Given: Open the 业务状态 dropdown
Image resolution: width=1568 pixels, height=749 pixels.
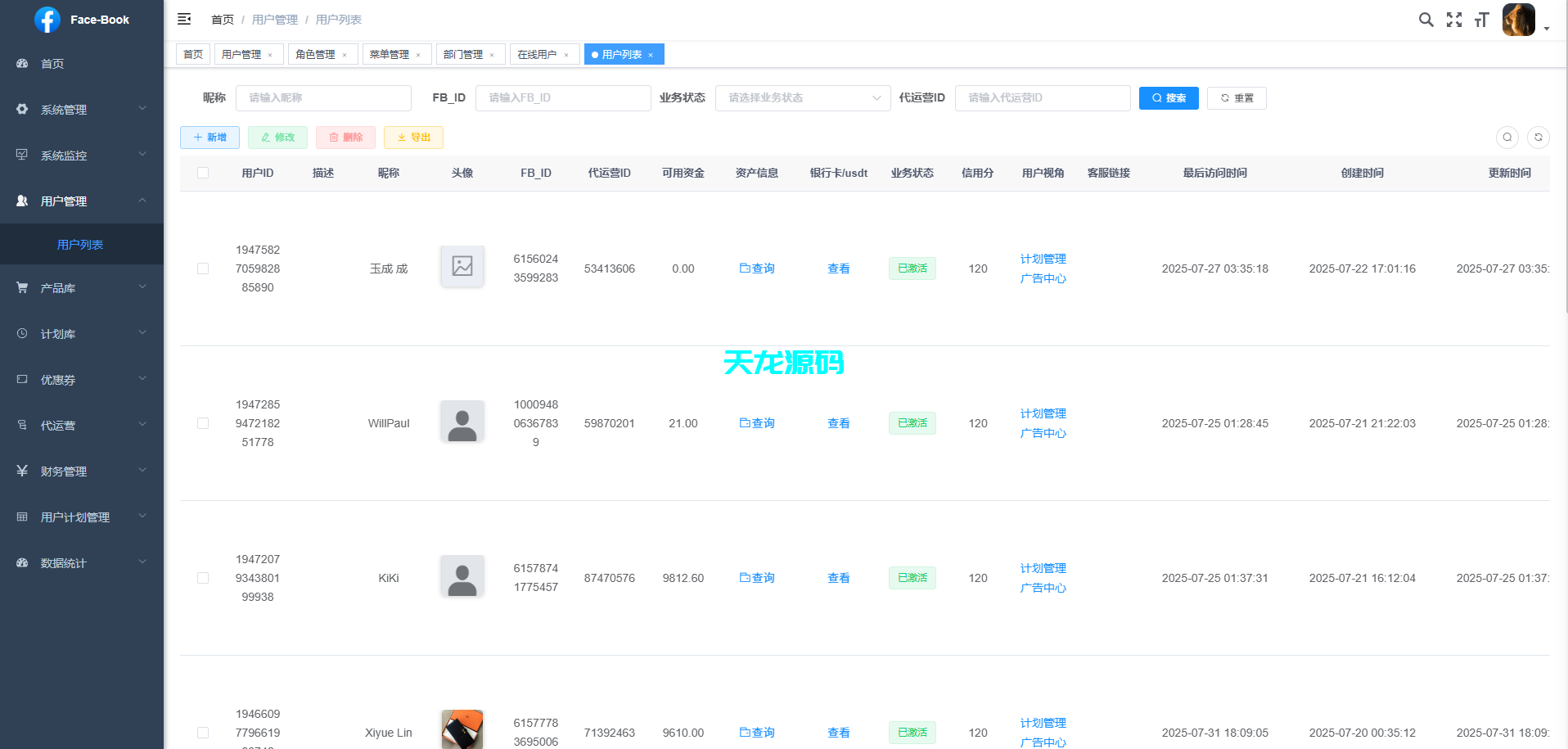Looking at the screenshot, I should coord(802,97).
